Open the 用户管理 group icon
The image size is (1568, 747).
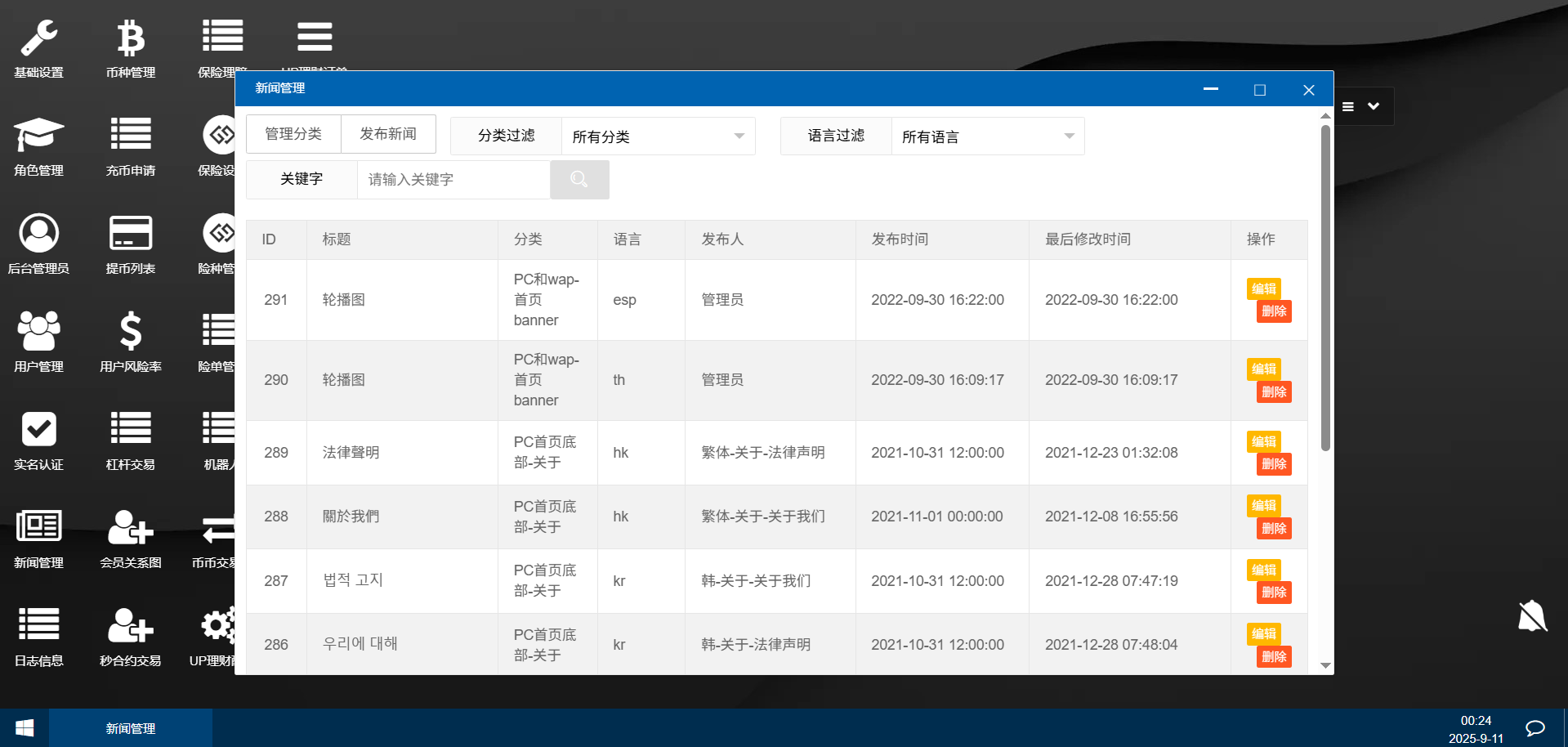pos(38,331)
